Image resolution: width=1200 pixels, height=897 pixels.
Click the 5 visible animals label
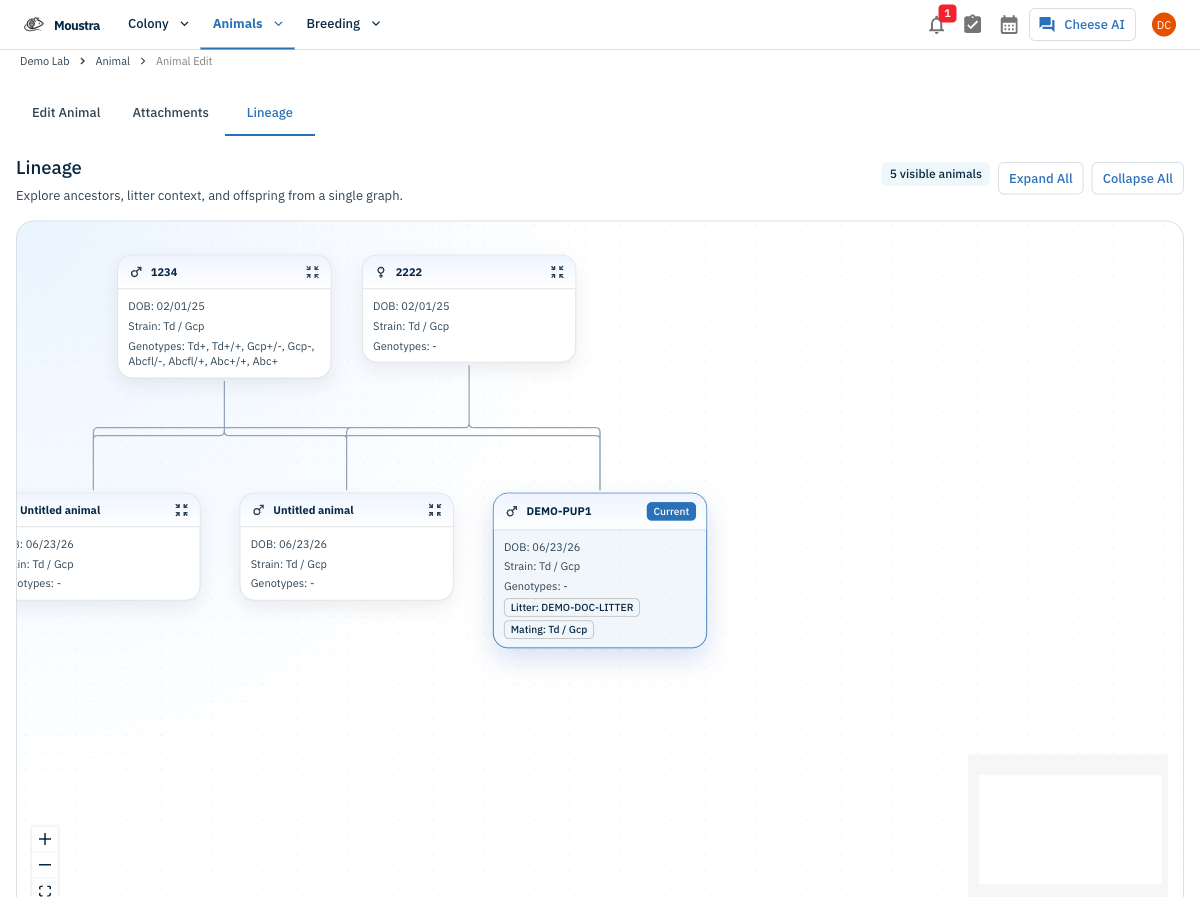coord(936,174)
